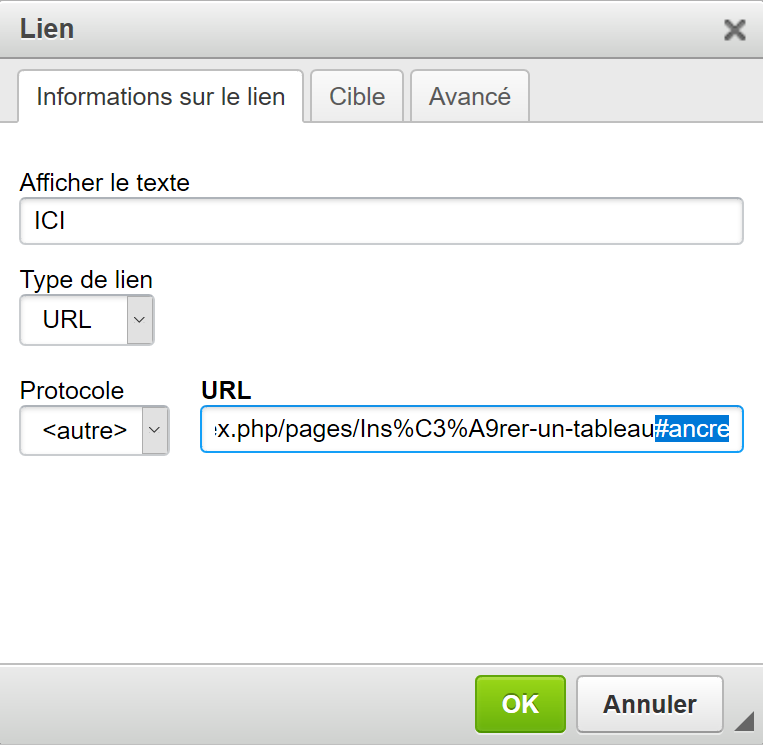Viewport: 763px width, 745px height.
Task: Click the 'Type de lien' label
Action: point(86,280)
